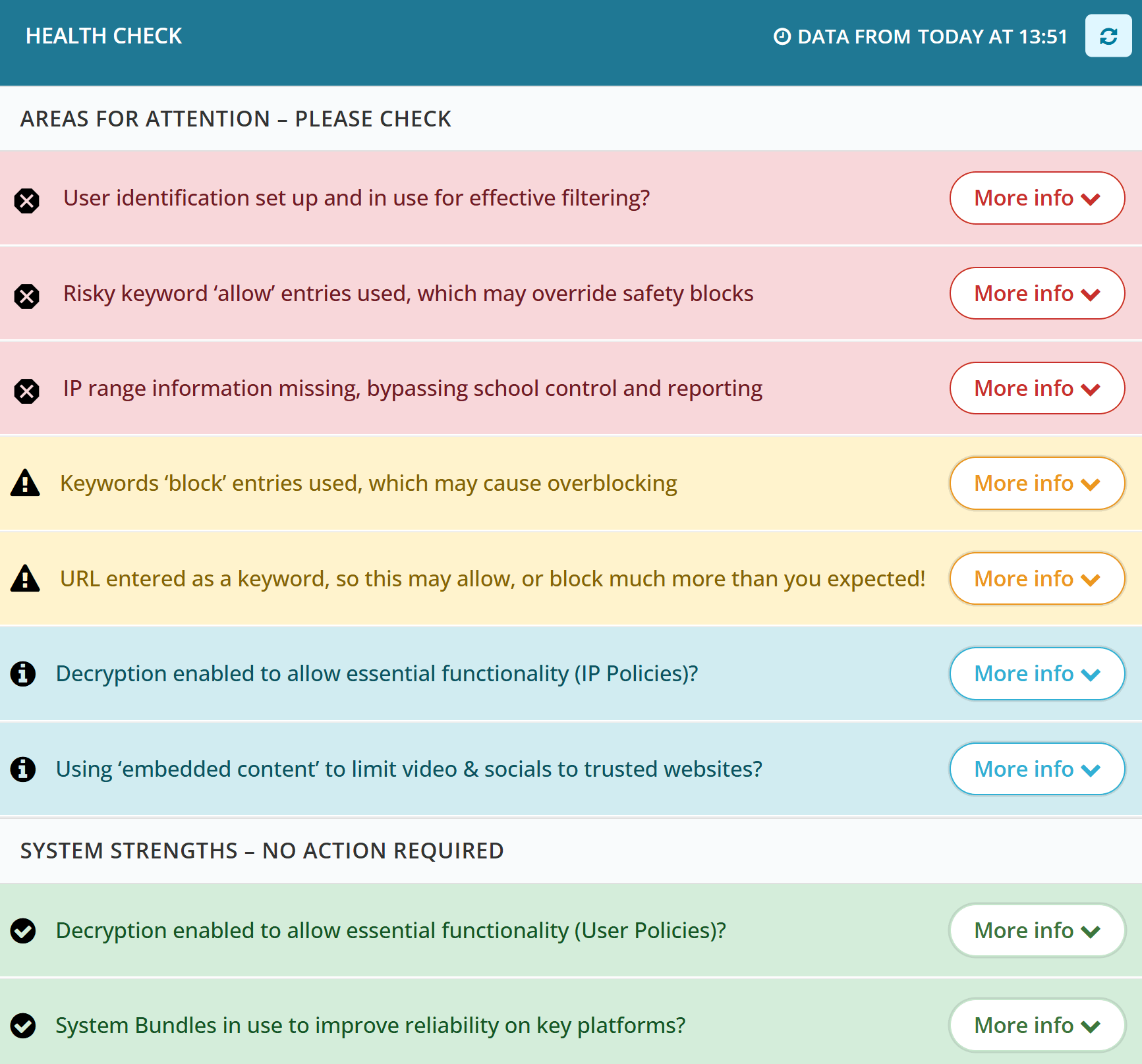Image resolution: width=1142 pixels, height=1064 pixels.
Task: Select Keywords 'block' entries overblocking text
Action: (368, 484)
